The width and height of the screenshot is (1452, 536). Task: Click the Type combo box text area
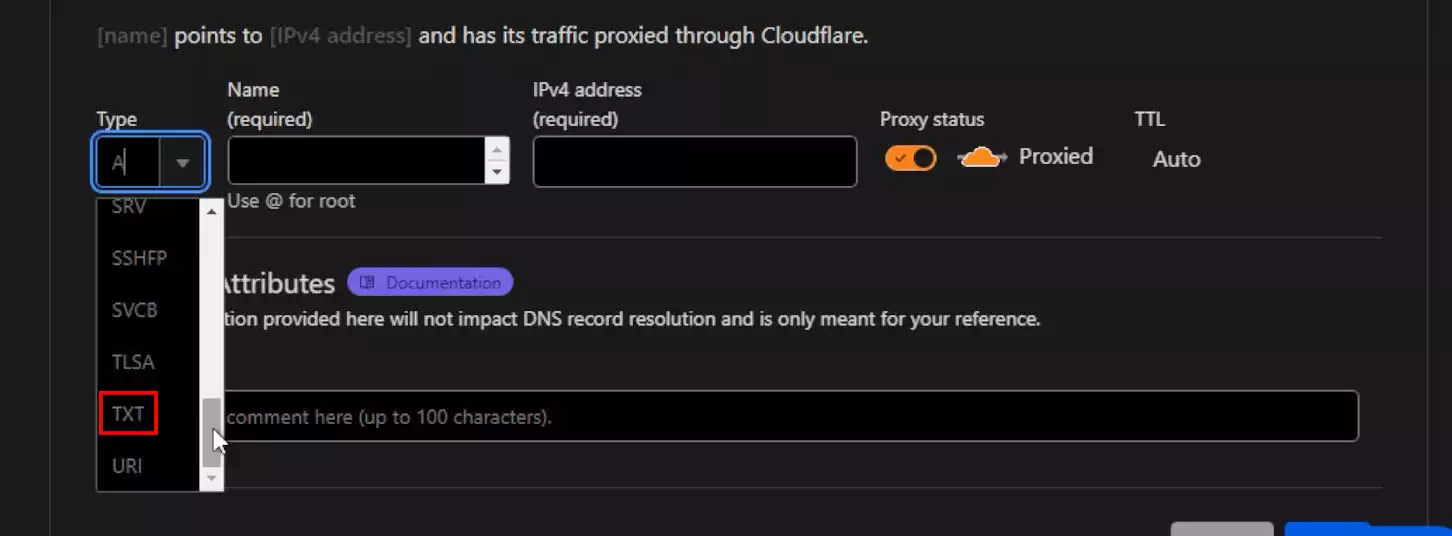point(128,162)
